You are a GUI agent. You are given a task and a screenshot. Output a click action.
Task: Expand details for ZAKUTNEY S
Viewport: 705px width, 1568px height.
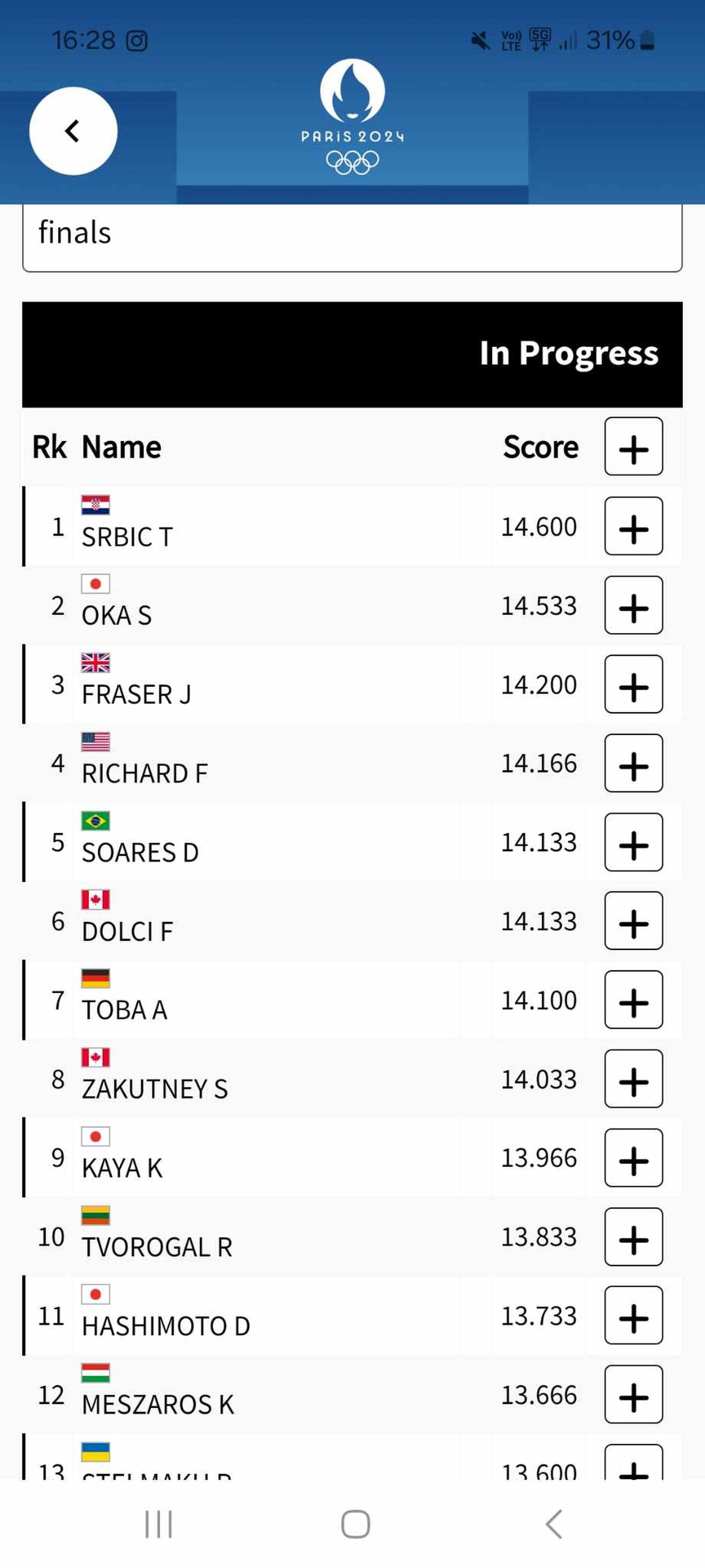coord(633,1079)
